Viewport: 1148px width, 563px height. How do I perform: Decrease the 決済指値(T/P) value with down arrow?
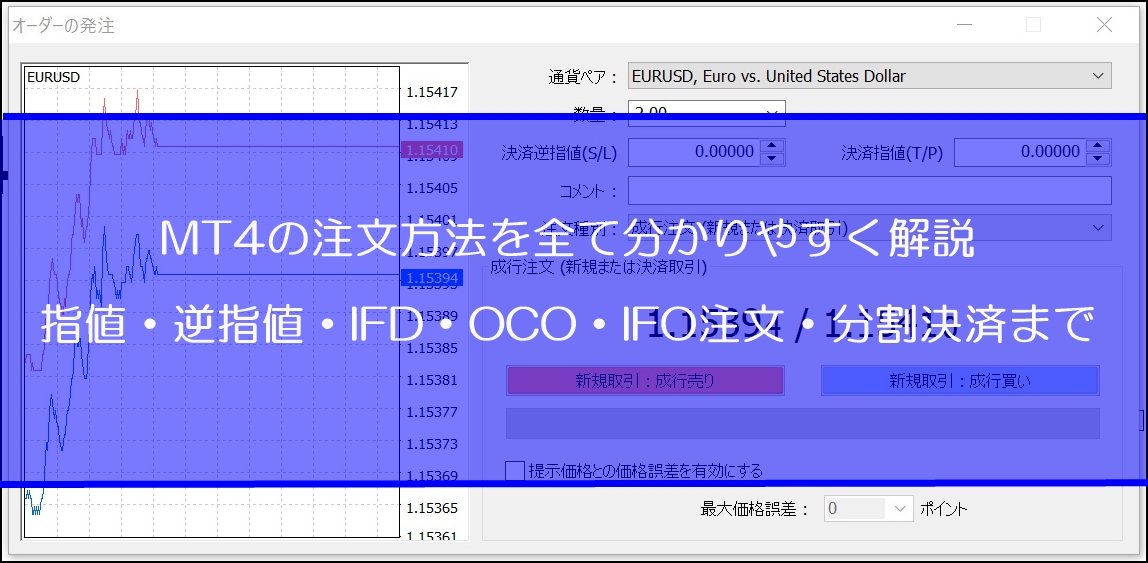click(x=1097, y=159)
